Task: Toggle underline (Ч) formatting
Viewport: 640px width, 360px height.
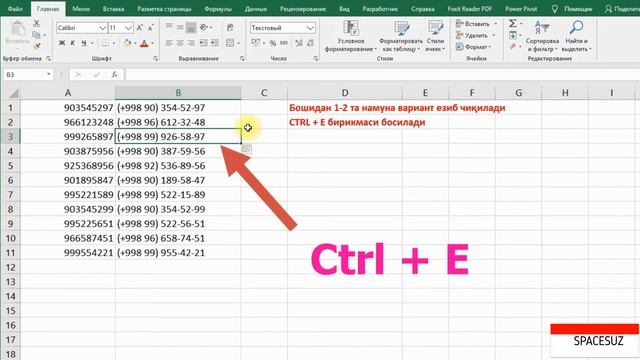Action: (x=84, y=43)
